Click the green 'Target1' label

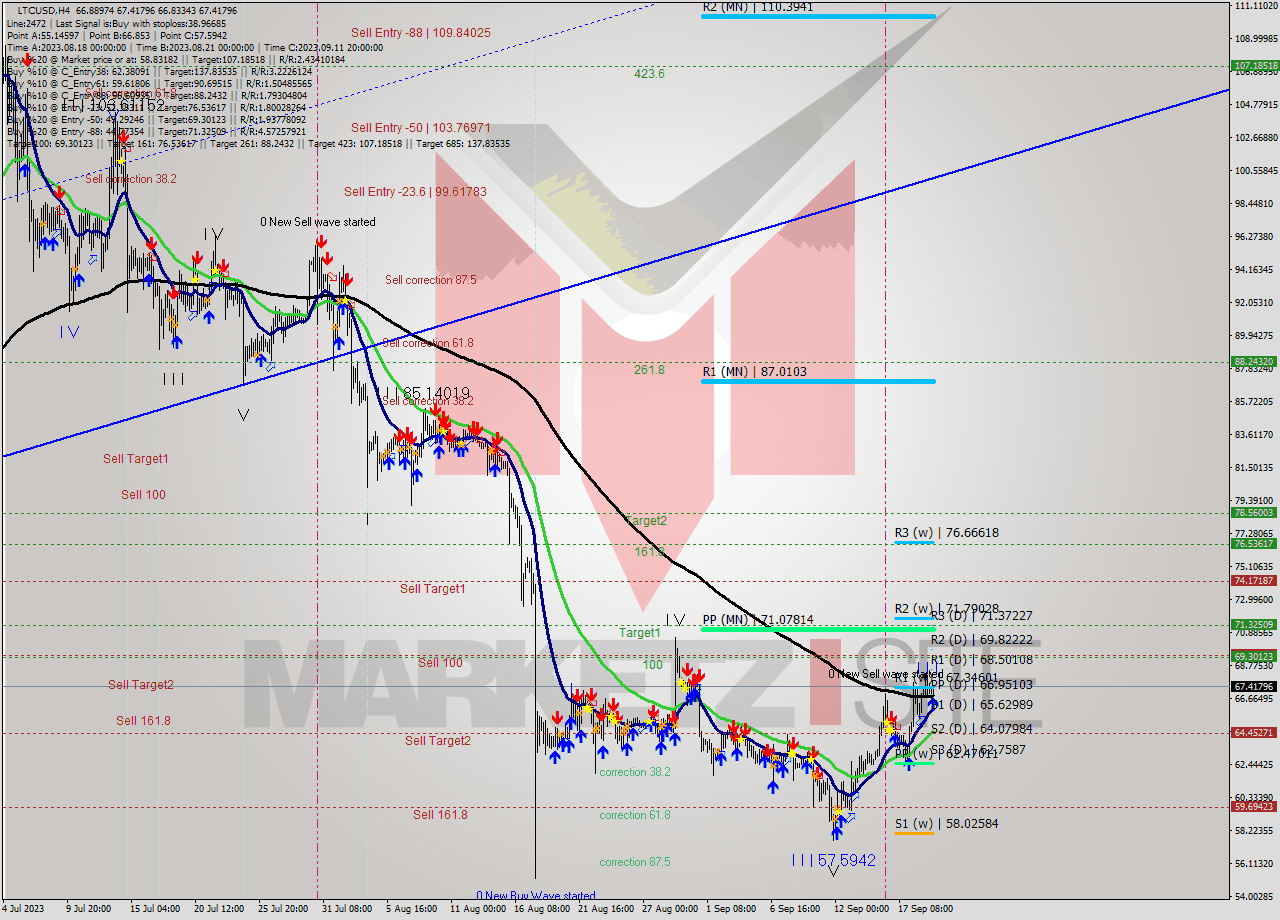click(x=639, y=633)
